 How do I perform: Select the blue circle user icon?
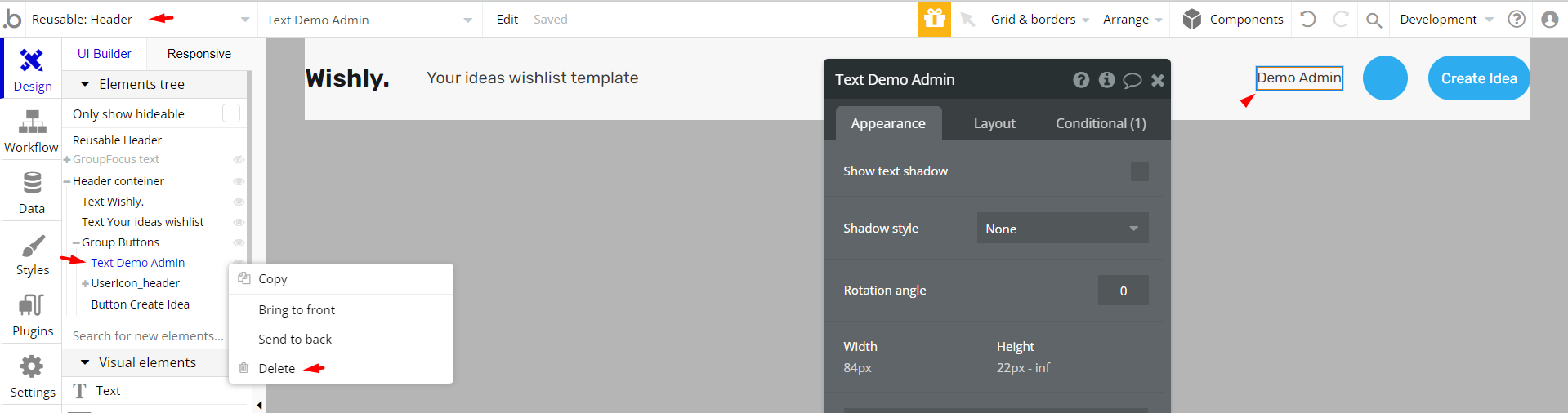pyautogui.click(x=1385, y=78)
